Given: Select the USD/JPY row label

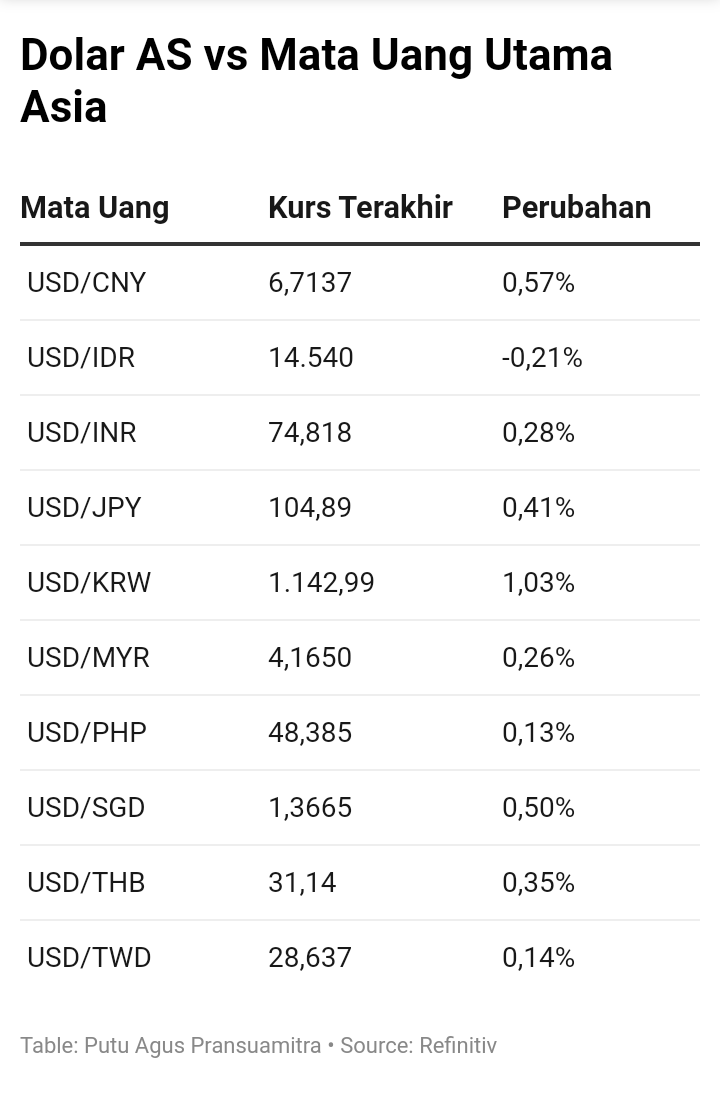Looking at the screenshot, I should pos(84,508).
